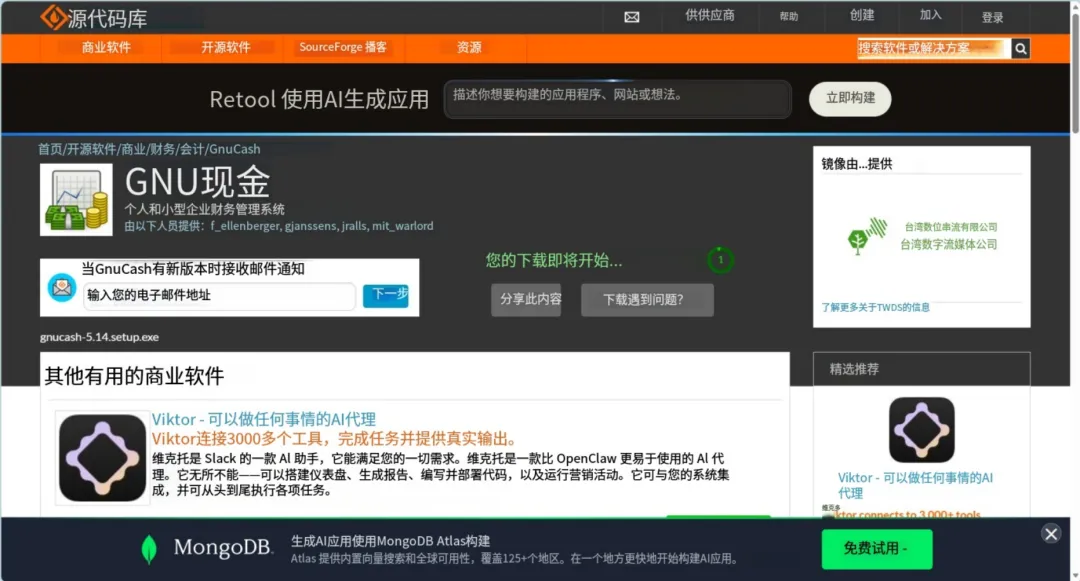Click contributor gjanssens link
Viewport: 1080px width, 581px height.
click(311, 226)
